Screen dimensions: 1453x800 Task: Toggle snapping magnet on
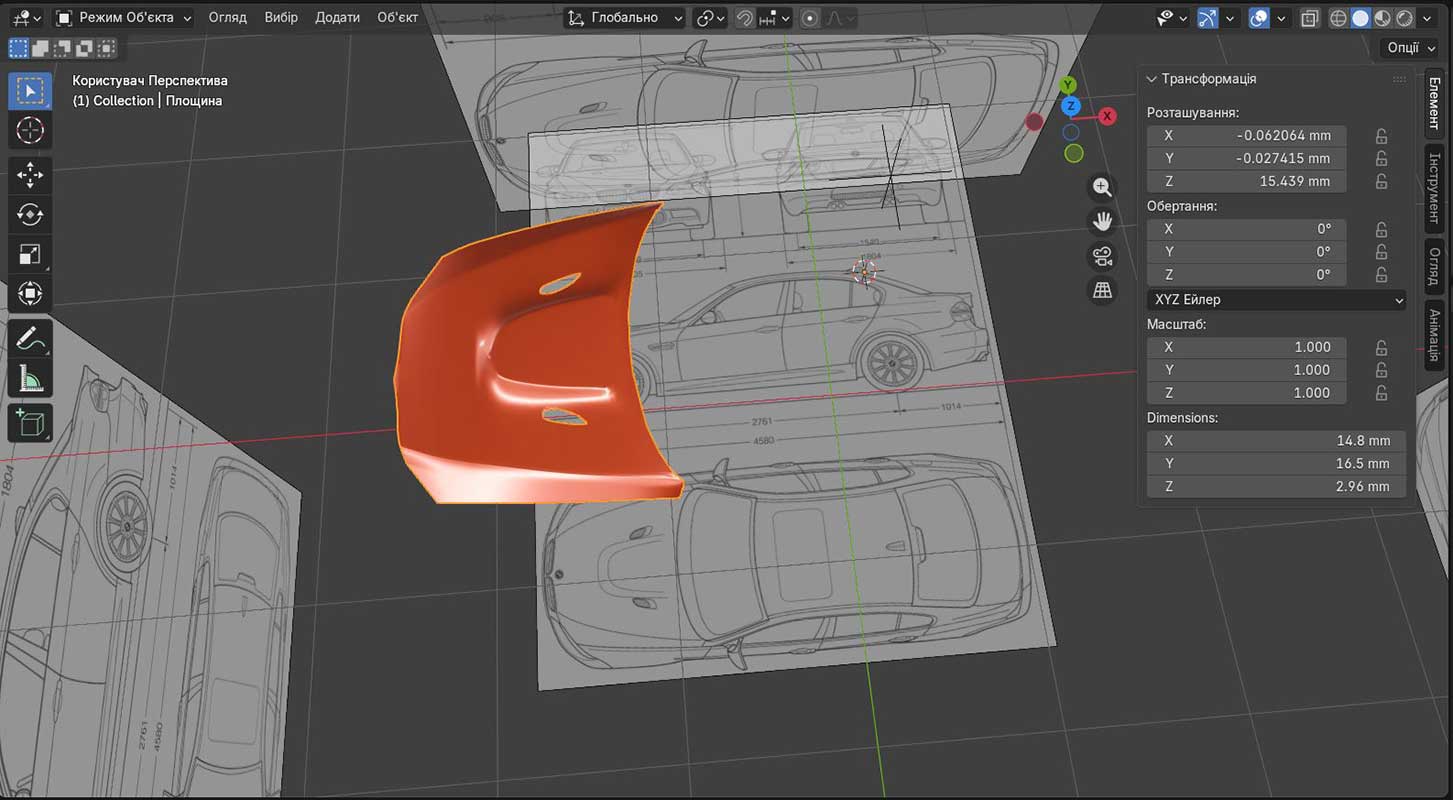(745, 18)
